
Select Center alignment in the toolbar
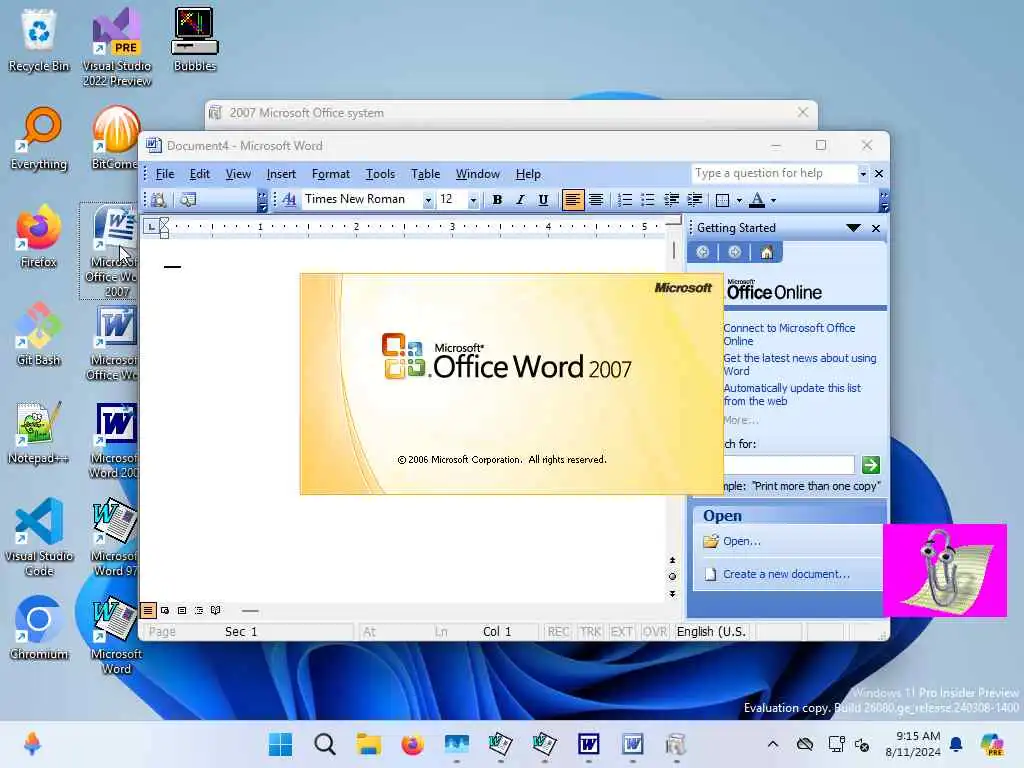[x=596, y=200]
